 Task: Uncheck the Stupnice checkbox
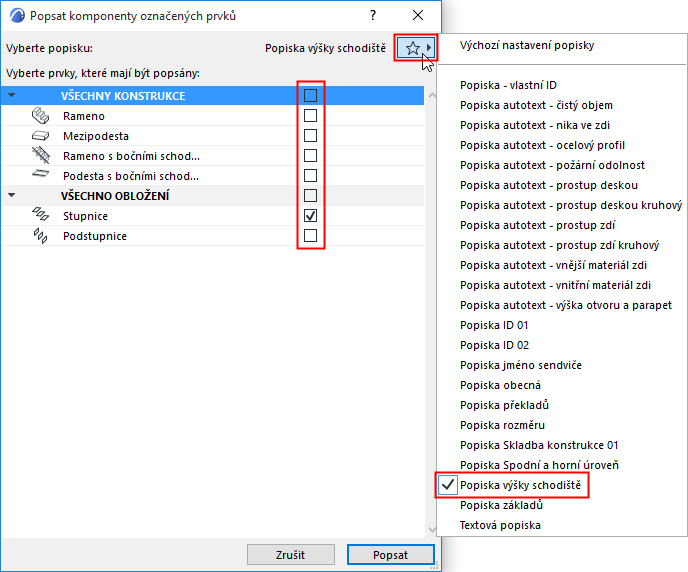[x=310, y=216]
